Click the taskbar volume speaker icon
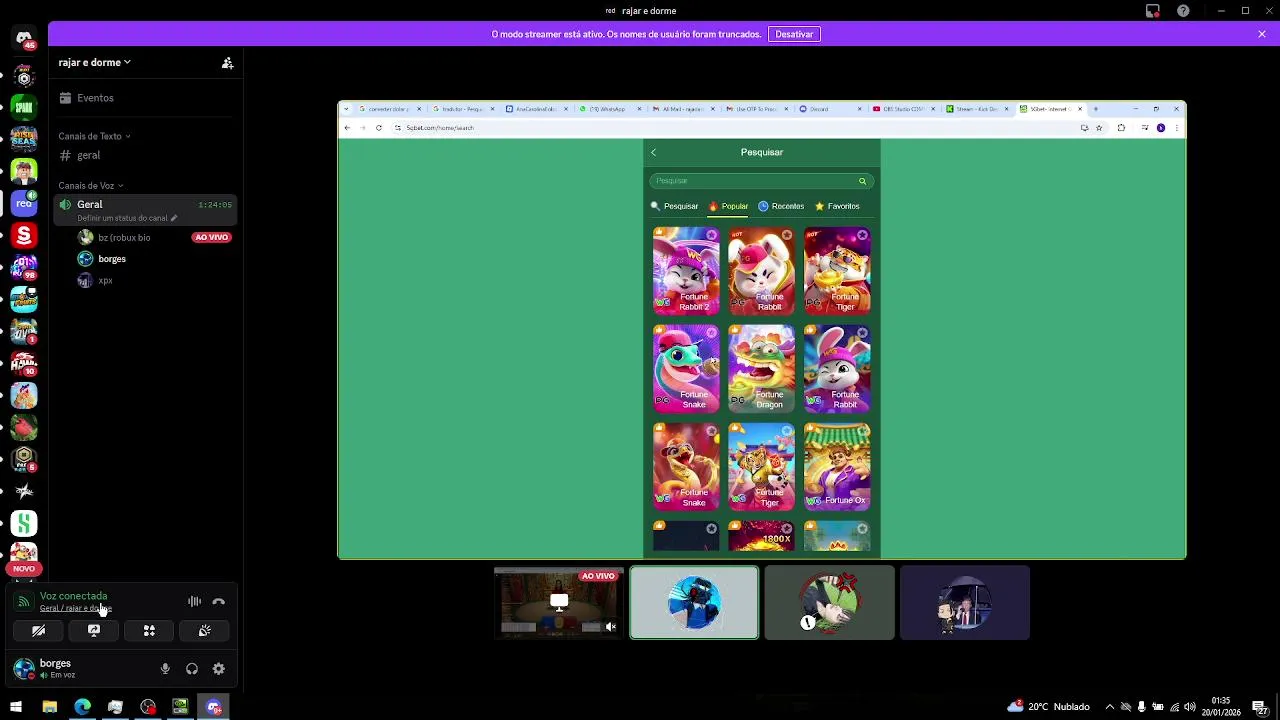 pyautogui.click(x=1191, y=707)
